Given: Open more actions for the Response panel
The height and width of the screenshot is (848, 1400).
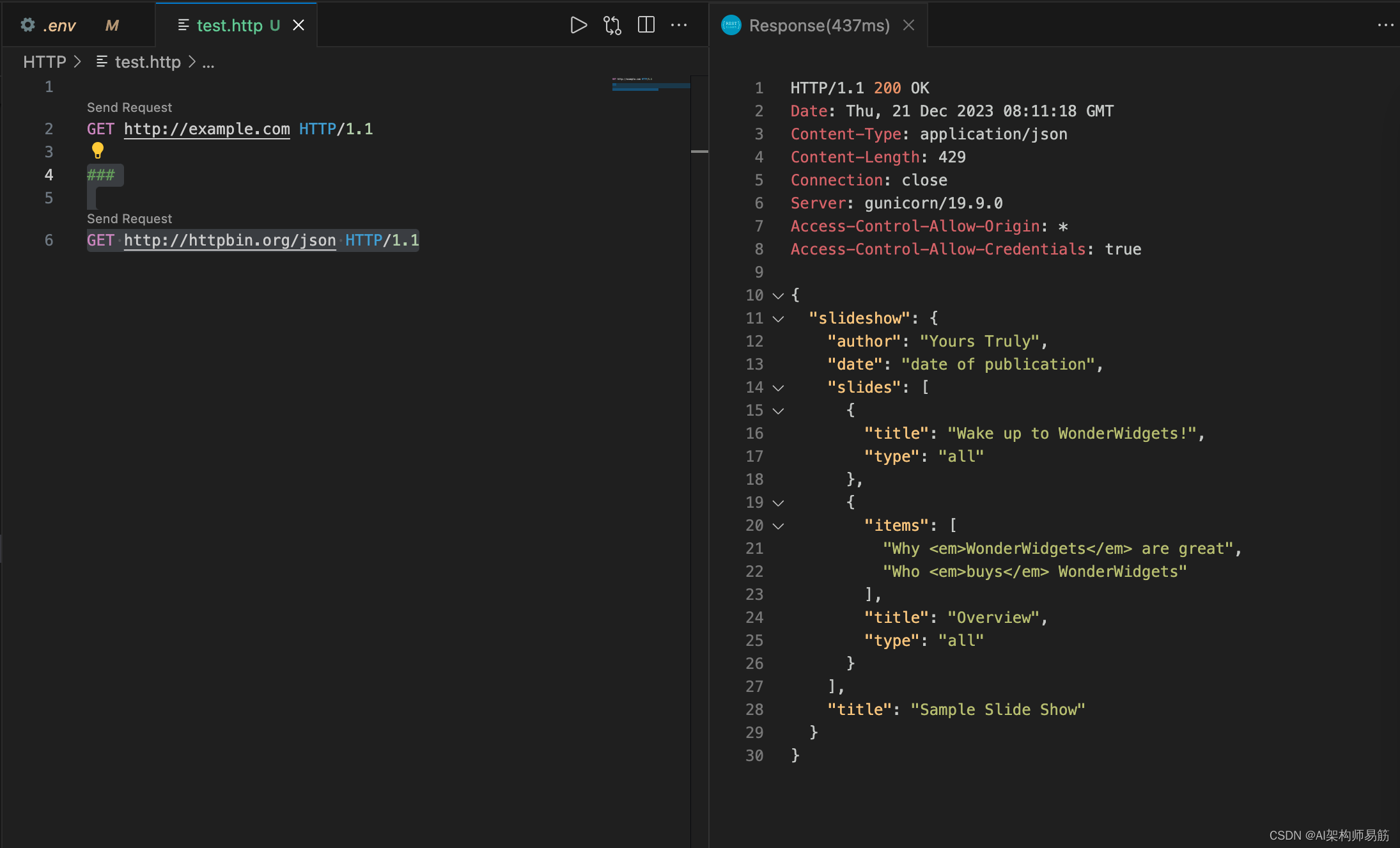Looking at the screenshot, I should (1386, 25).
